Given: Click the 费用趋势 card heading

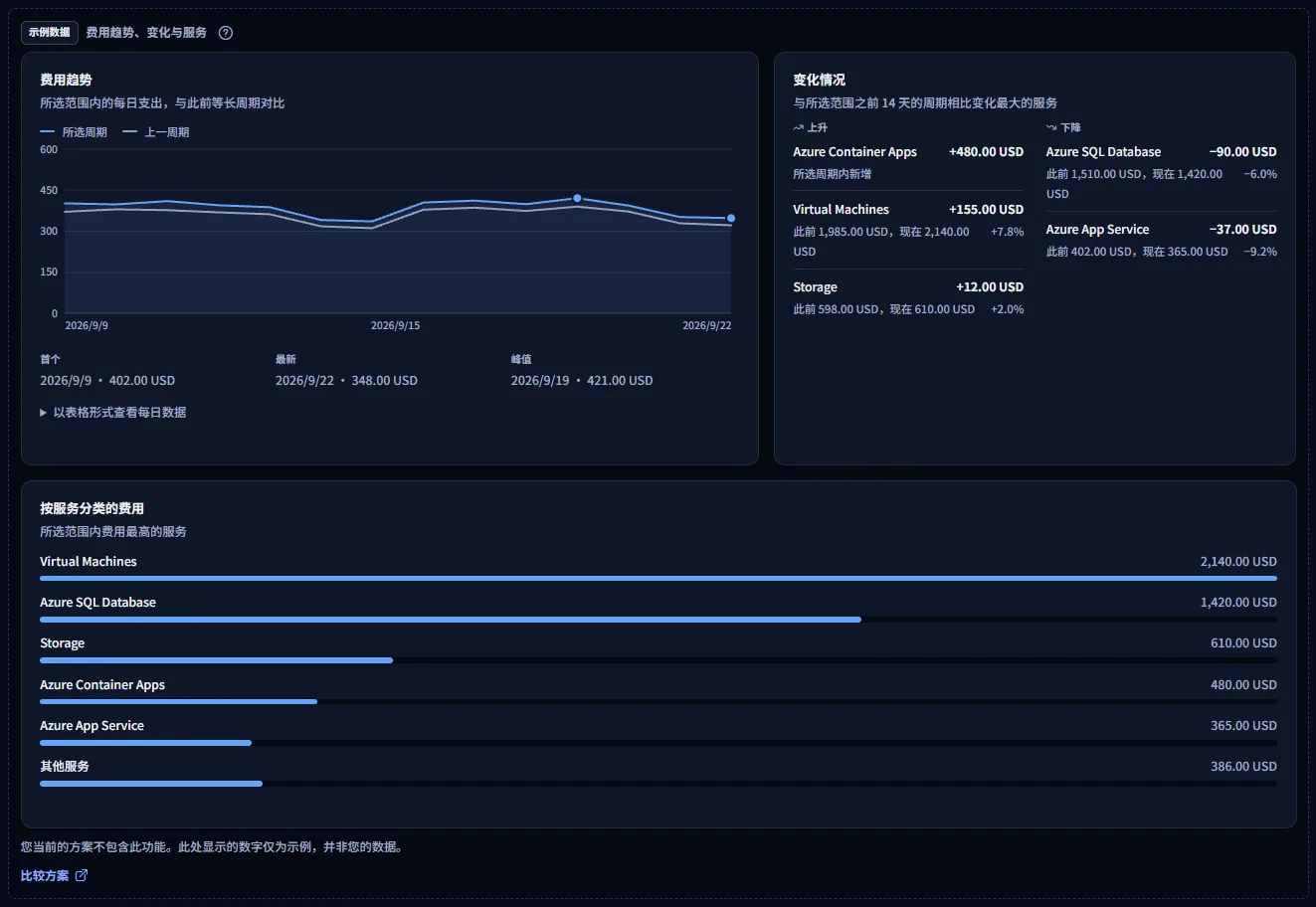Looking at the screenshot, I should pos(66,80).
